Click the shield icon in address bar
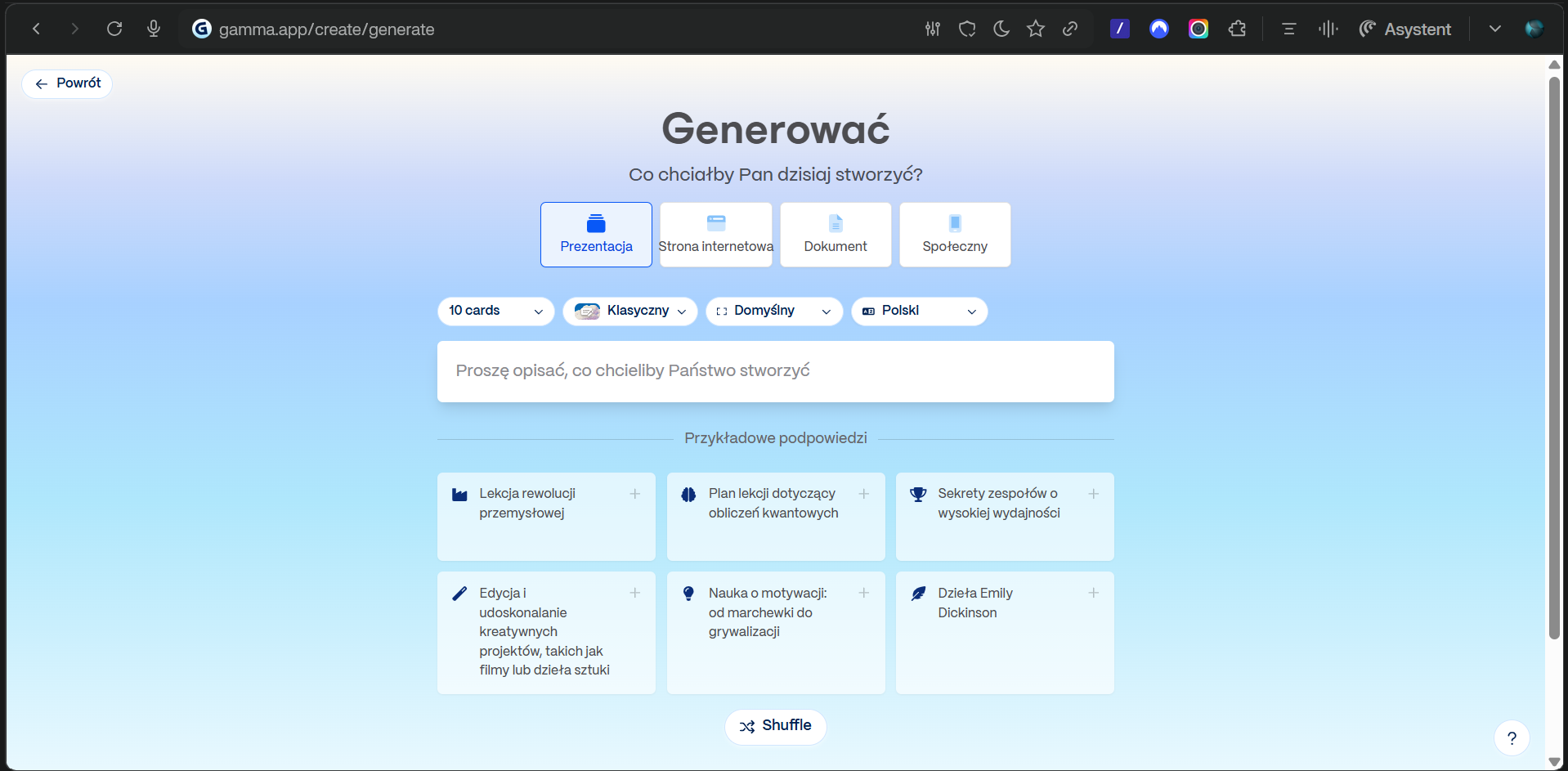This screenshot has width=1568, height=771. (x=967, y=29)
